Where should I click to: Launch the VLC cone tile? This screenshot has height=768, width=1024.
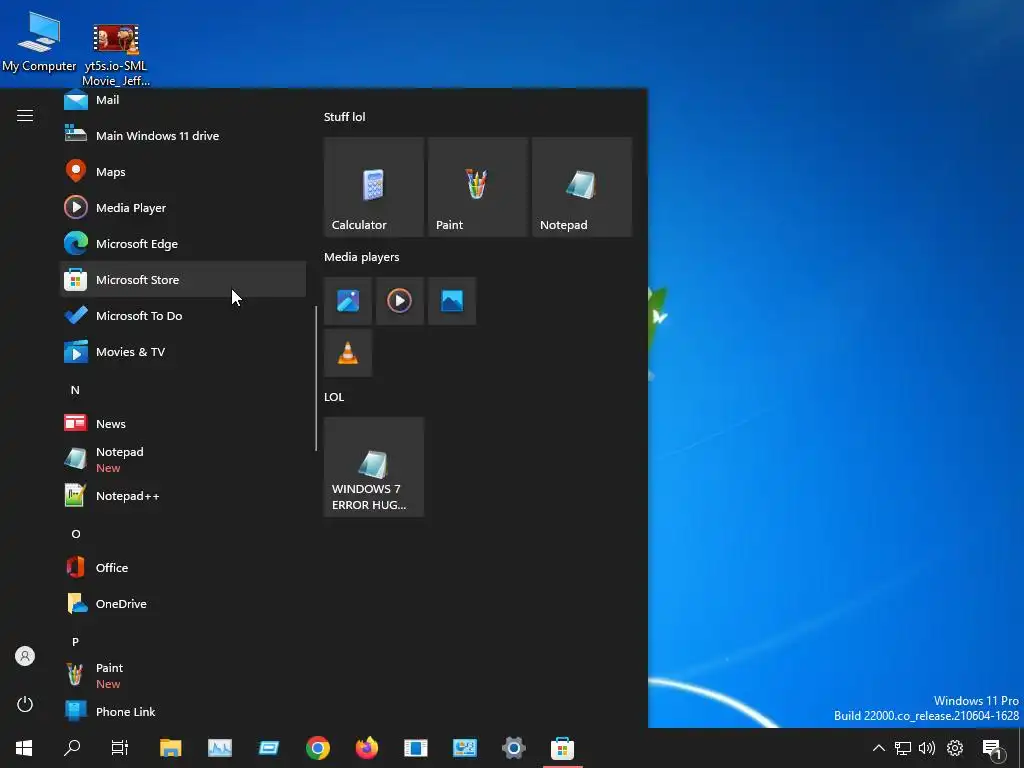[348, 353]
